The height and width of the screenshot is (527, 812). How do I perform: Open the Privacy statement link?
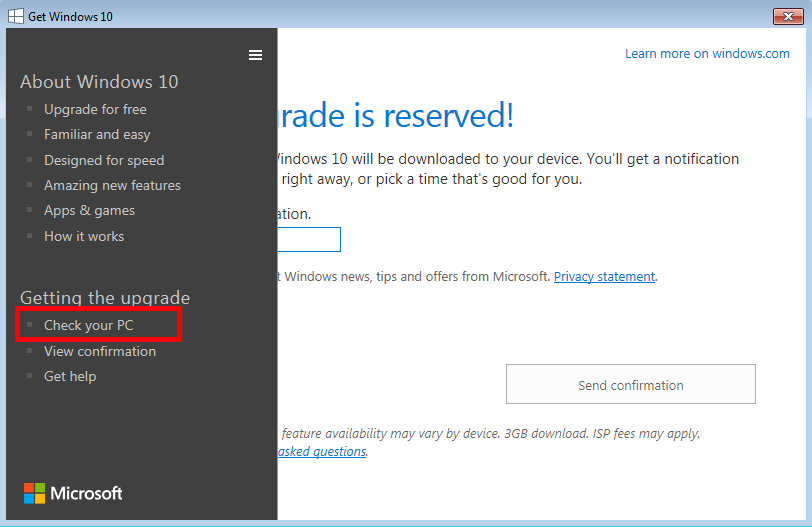(x=604, y=276)
